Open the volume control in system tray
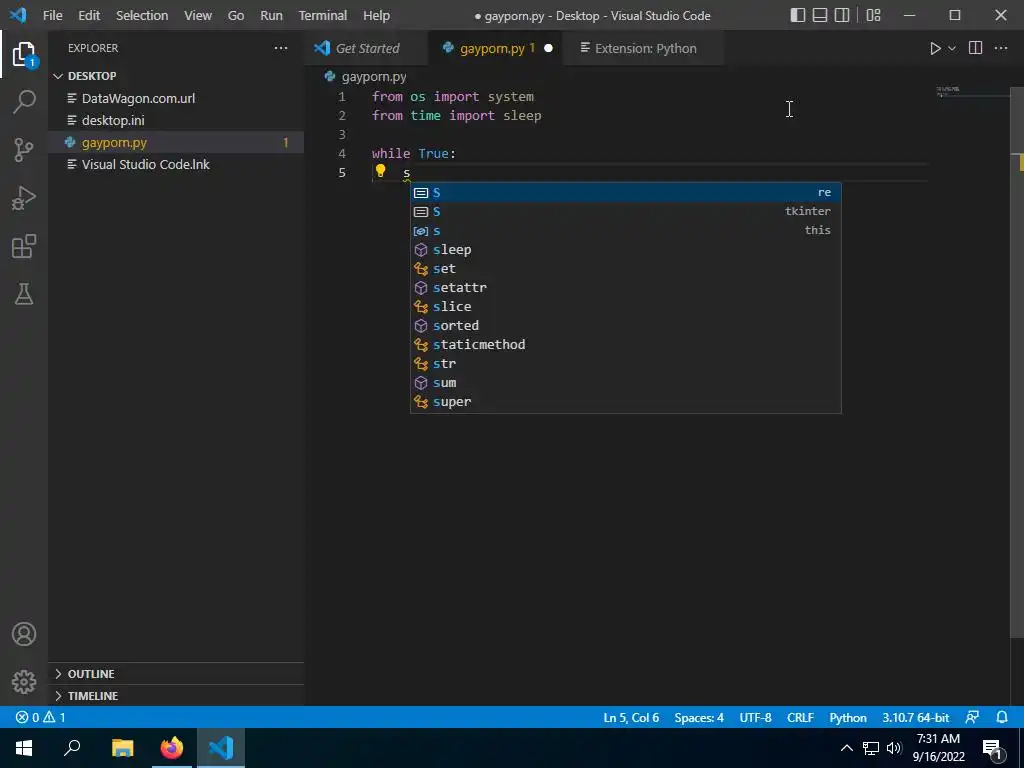 pos(894,748)
